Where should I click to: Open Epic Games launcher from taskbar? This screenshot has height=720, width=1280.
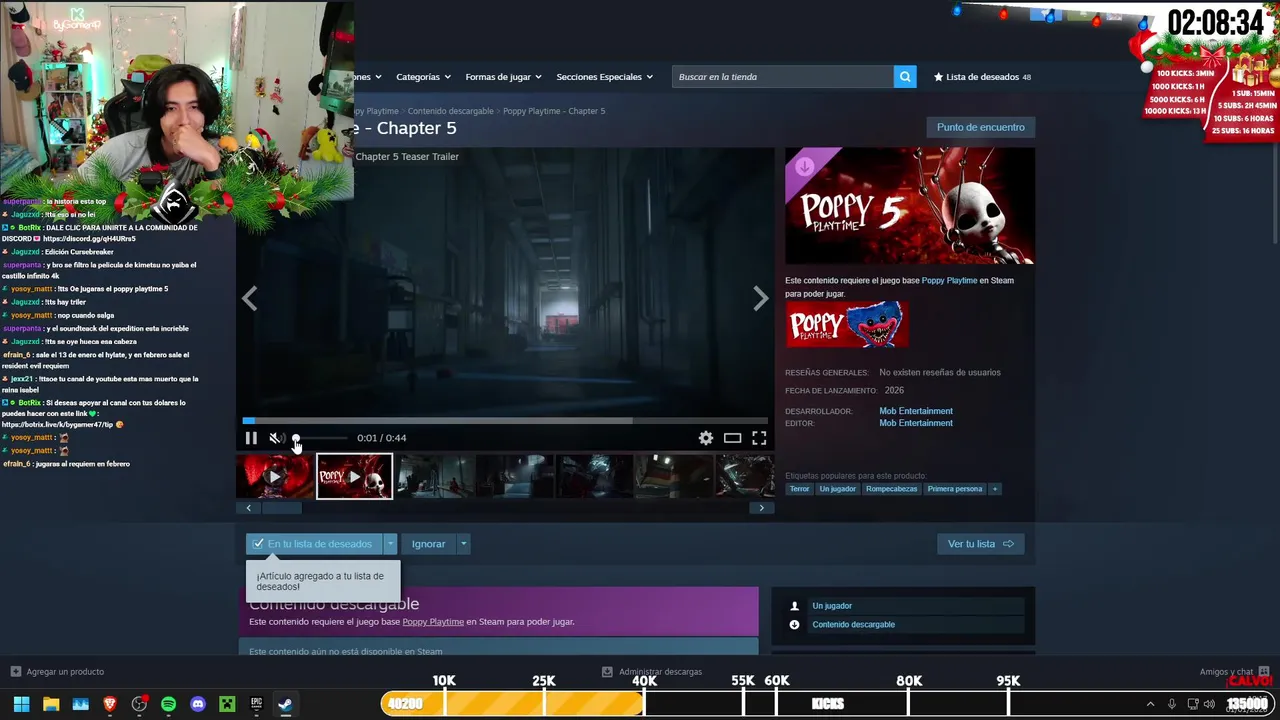pyautogui.click(x=256, y=704)
